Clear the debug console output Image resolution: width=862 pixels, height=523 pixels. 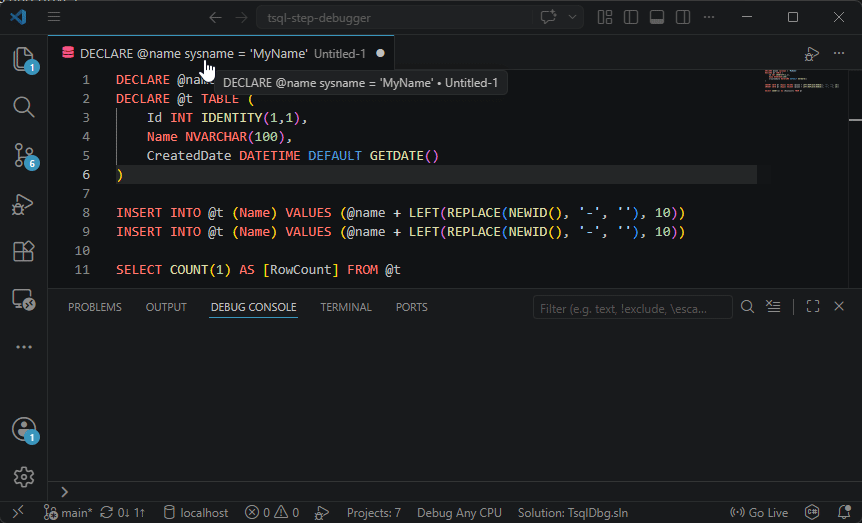[x=773, y=306]
